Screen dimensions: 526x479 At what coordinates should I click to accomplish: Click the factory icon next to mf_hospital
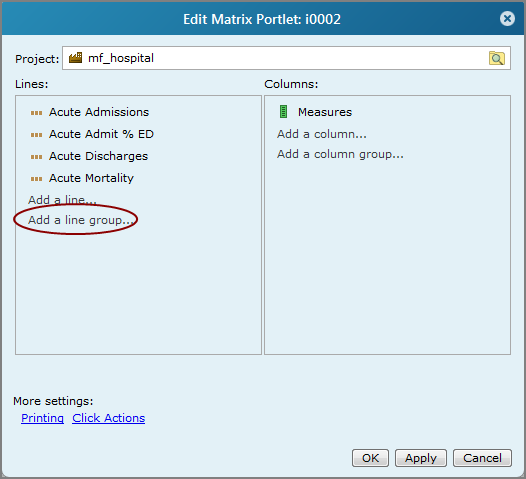coord(75,58)
